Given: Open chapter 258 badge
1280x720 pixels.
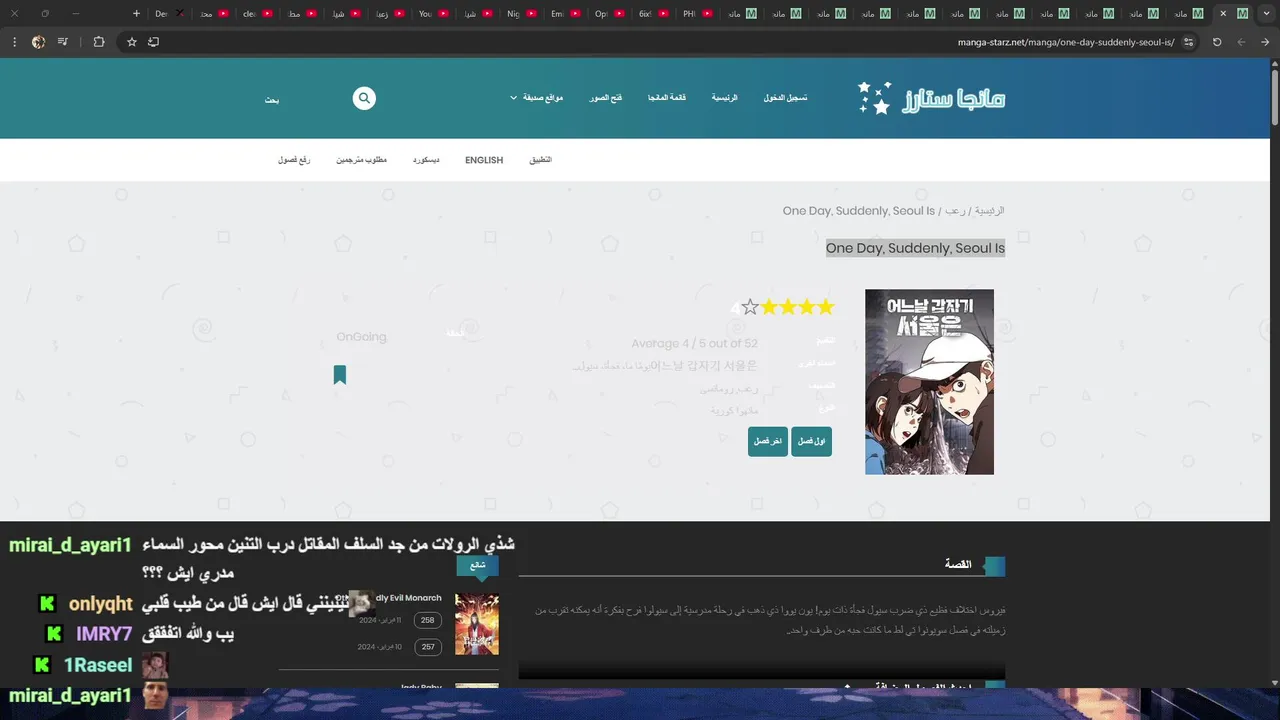Looking at the screenshot, I should click(x=428, y=620).
